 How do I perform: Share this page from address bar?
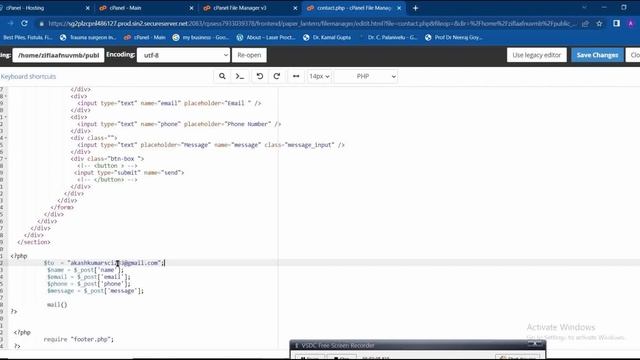click(586, 24)
